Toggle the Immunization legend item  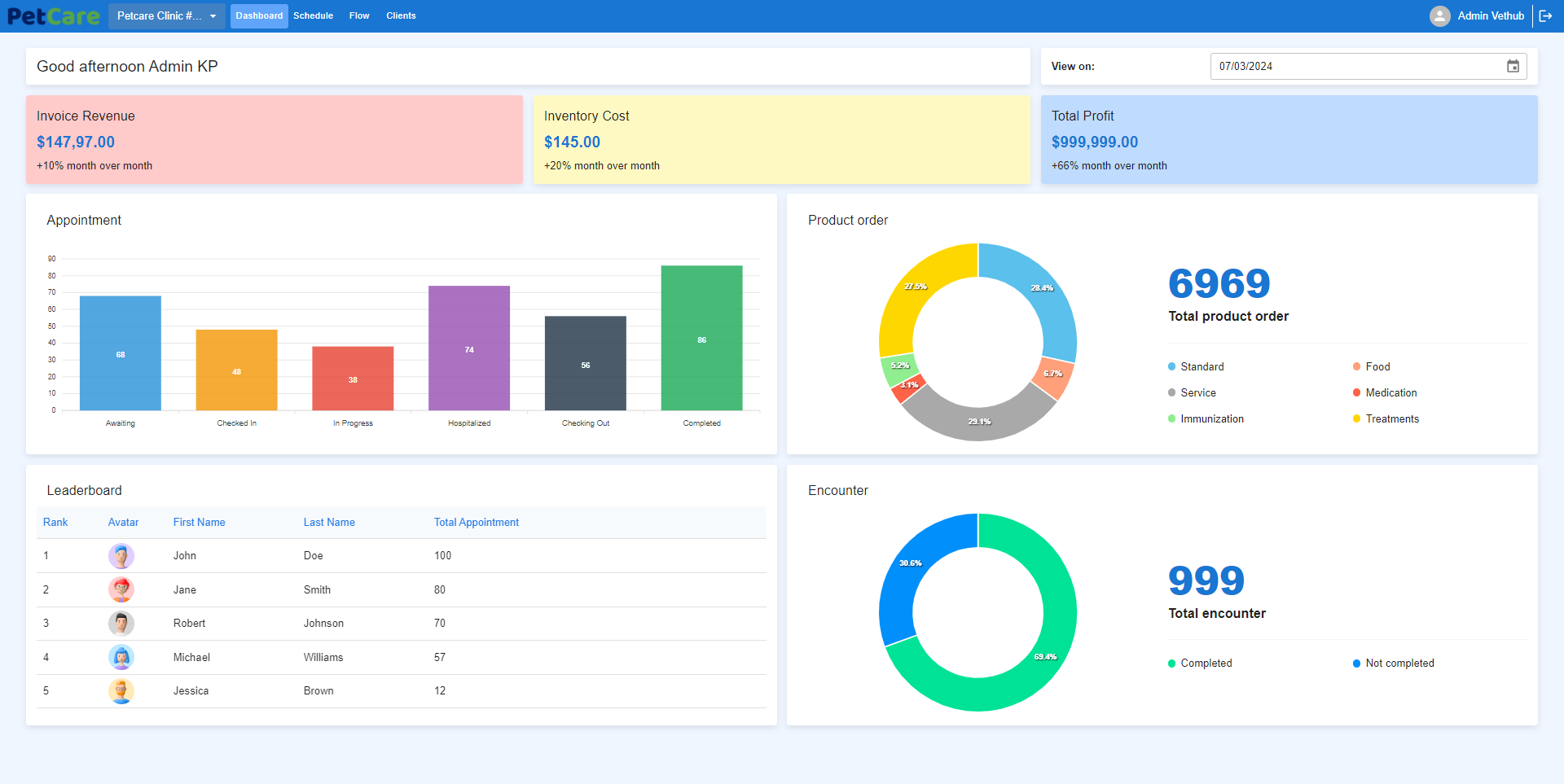[1206, 419]
